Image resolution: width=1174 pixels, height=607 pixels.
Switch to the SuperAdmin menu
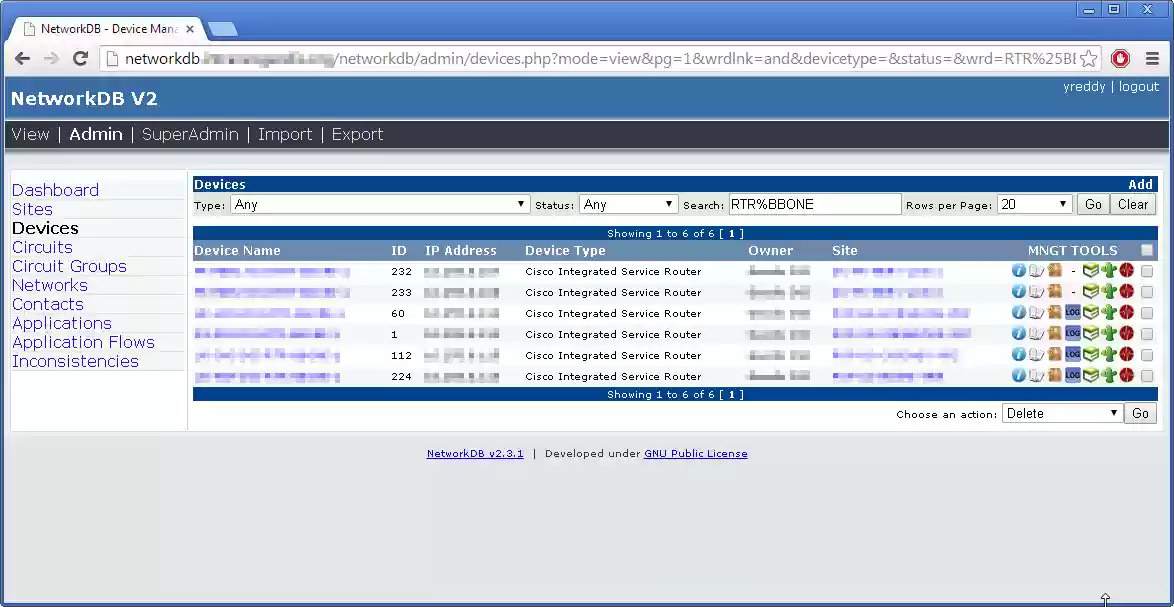(x=190, y=134)
